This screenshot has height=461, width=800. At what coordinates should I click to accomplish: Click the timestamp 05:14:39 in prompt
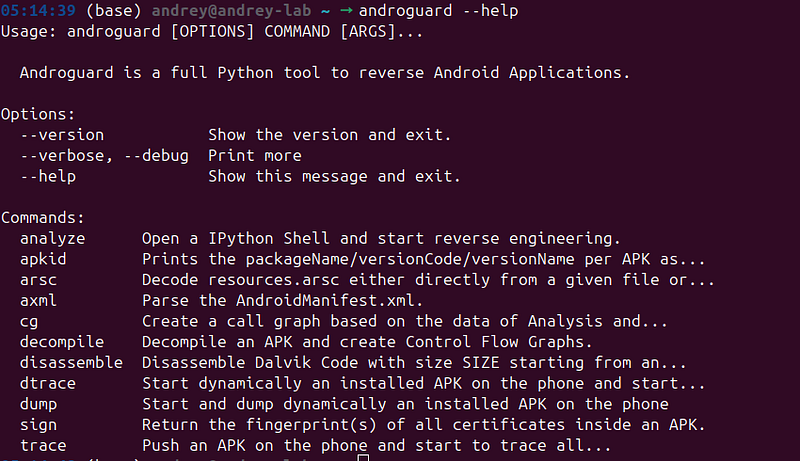pyautogui.click(x=38, y=11)
